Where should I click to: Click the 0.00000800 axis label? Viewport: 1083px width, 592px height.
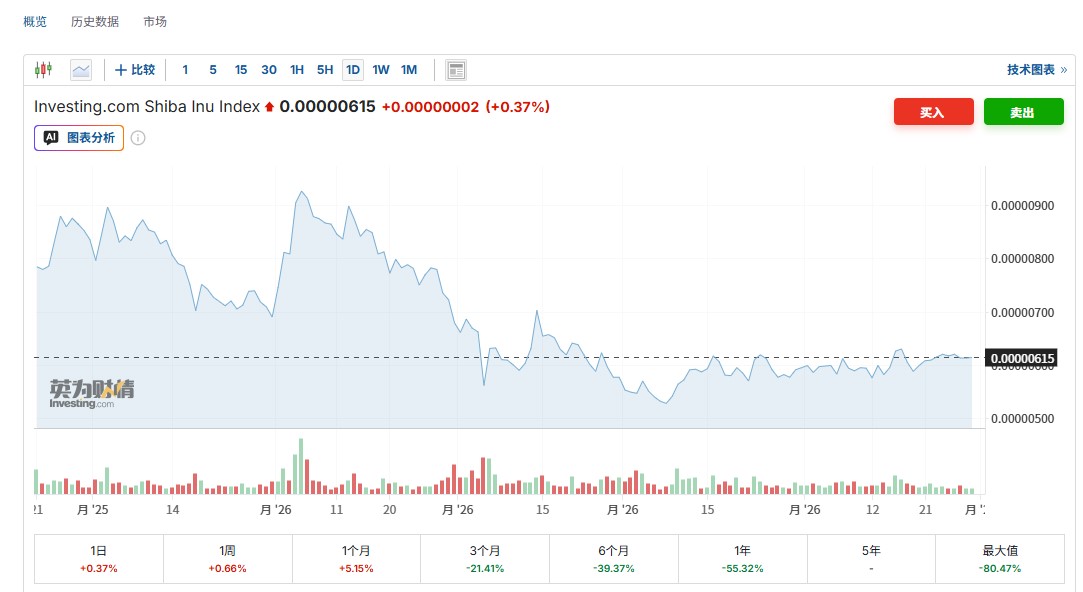coord(1022,259)
